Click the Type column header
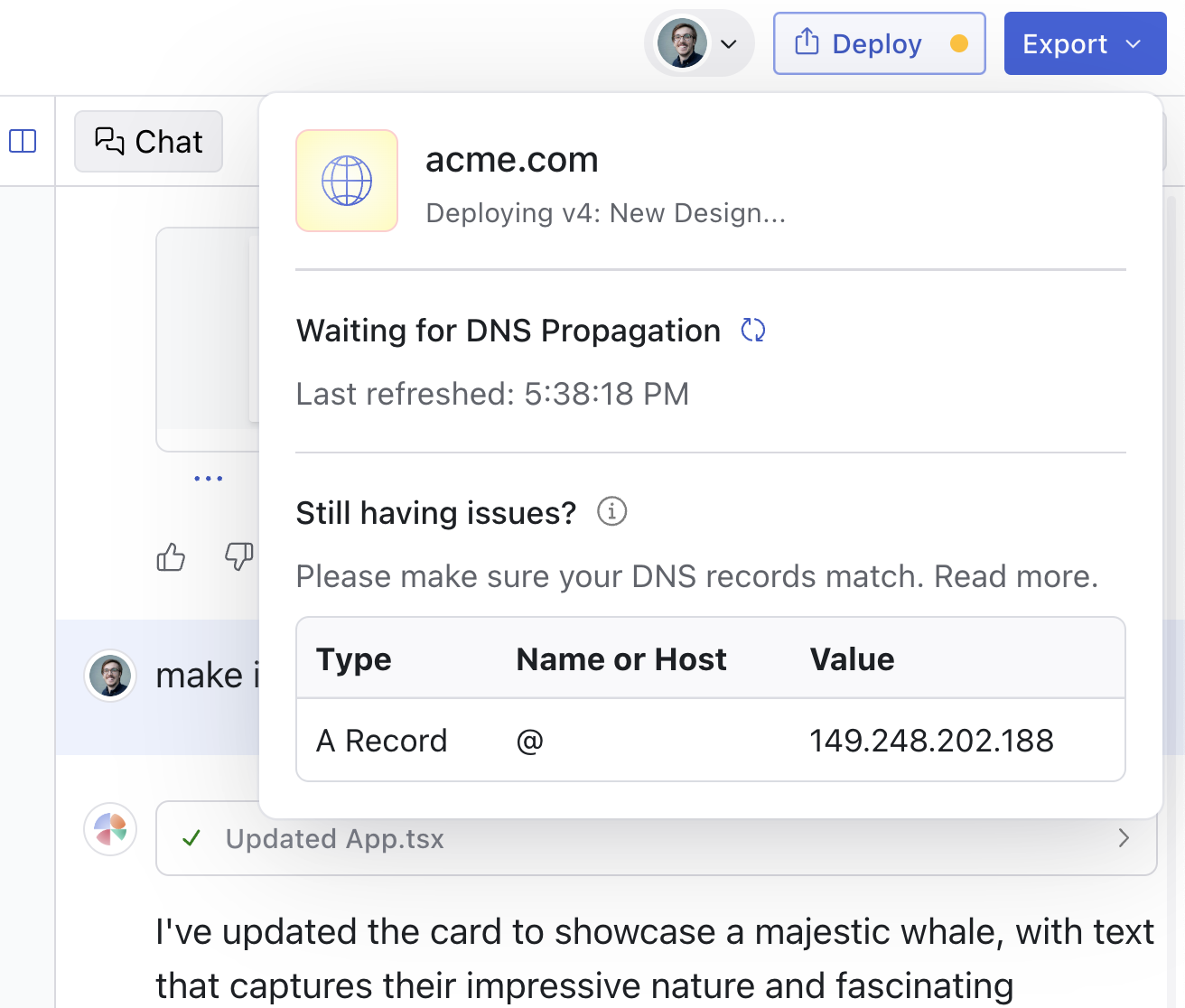 [x=354, y=659]
